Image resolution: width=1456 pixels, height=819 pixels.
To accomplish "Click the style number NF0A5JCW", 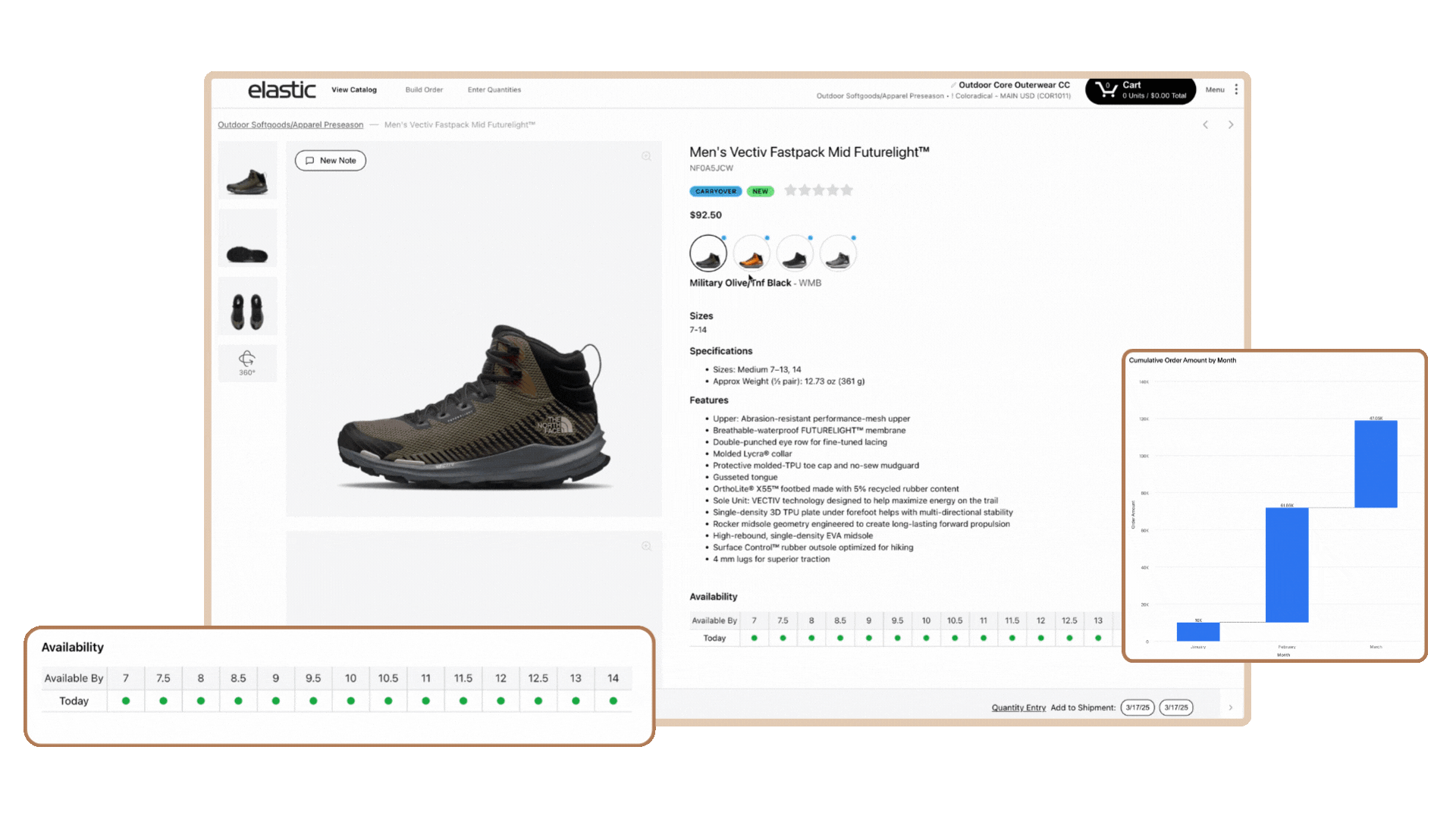I will (x=711, y=168).
